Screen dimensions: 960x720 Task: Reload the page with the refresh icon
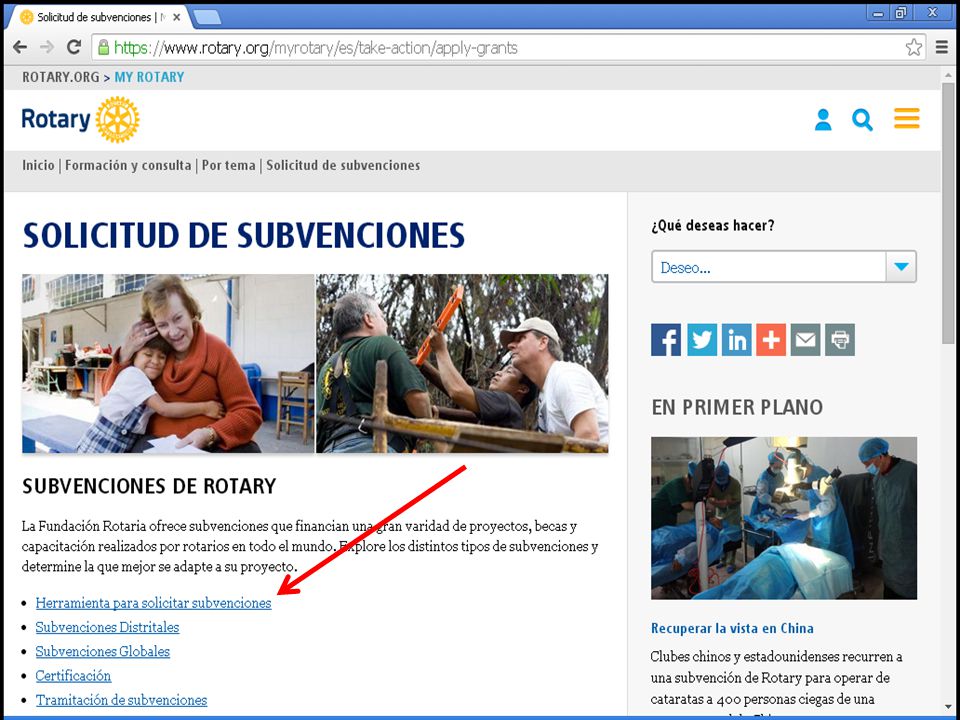coord(74,47)
